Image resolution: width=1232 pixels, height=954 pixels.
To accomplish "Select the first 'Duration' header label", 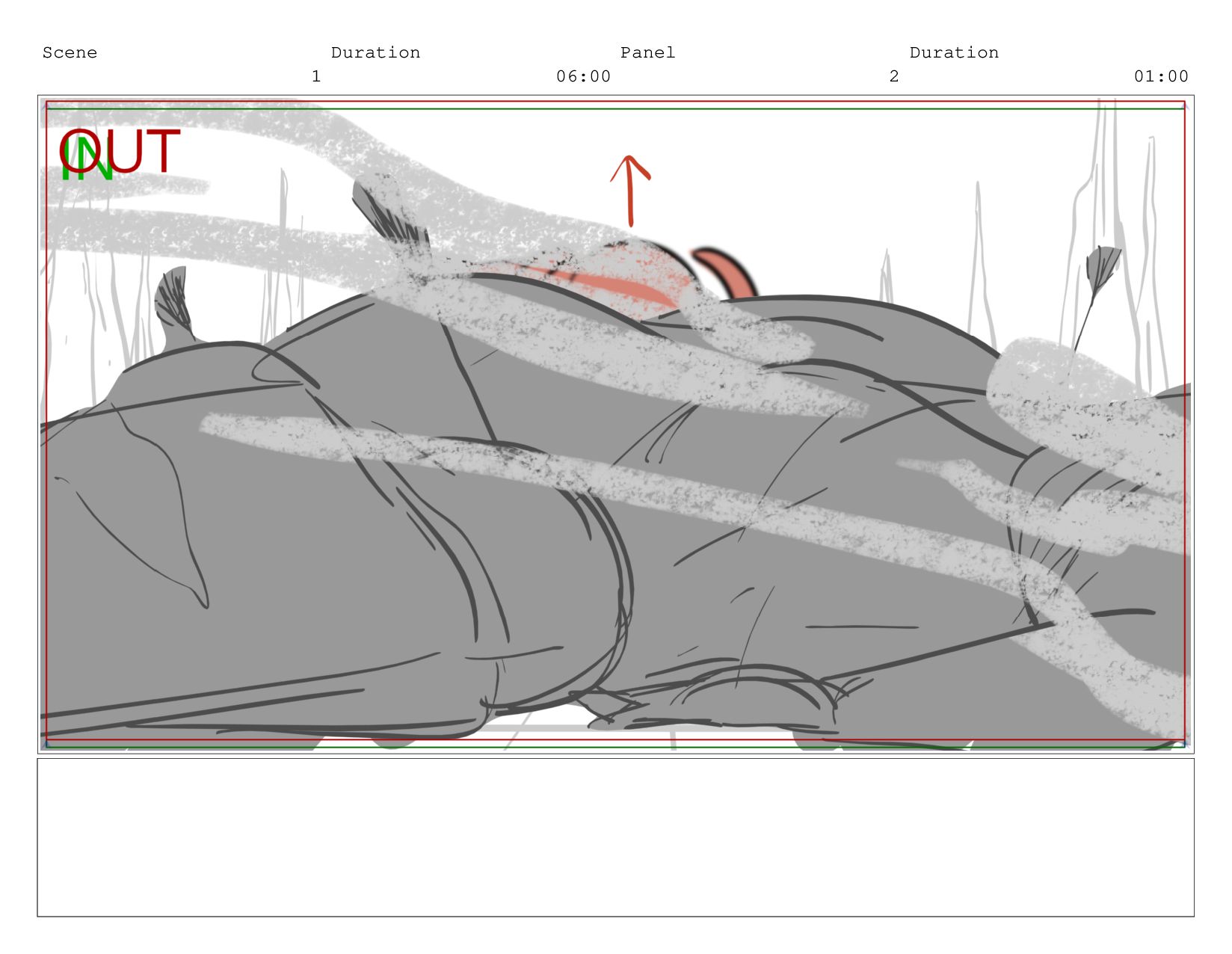I will (375, 53).
